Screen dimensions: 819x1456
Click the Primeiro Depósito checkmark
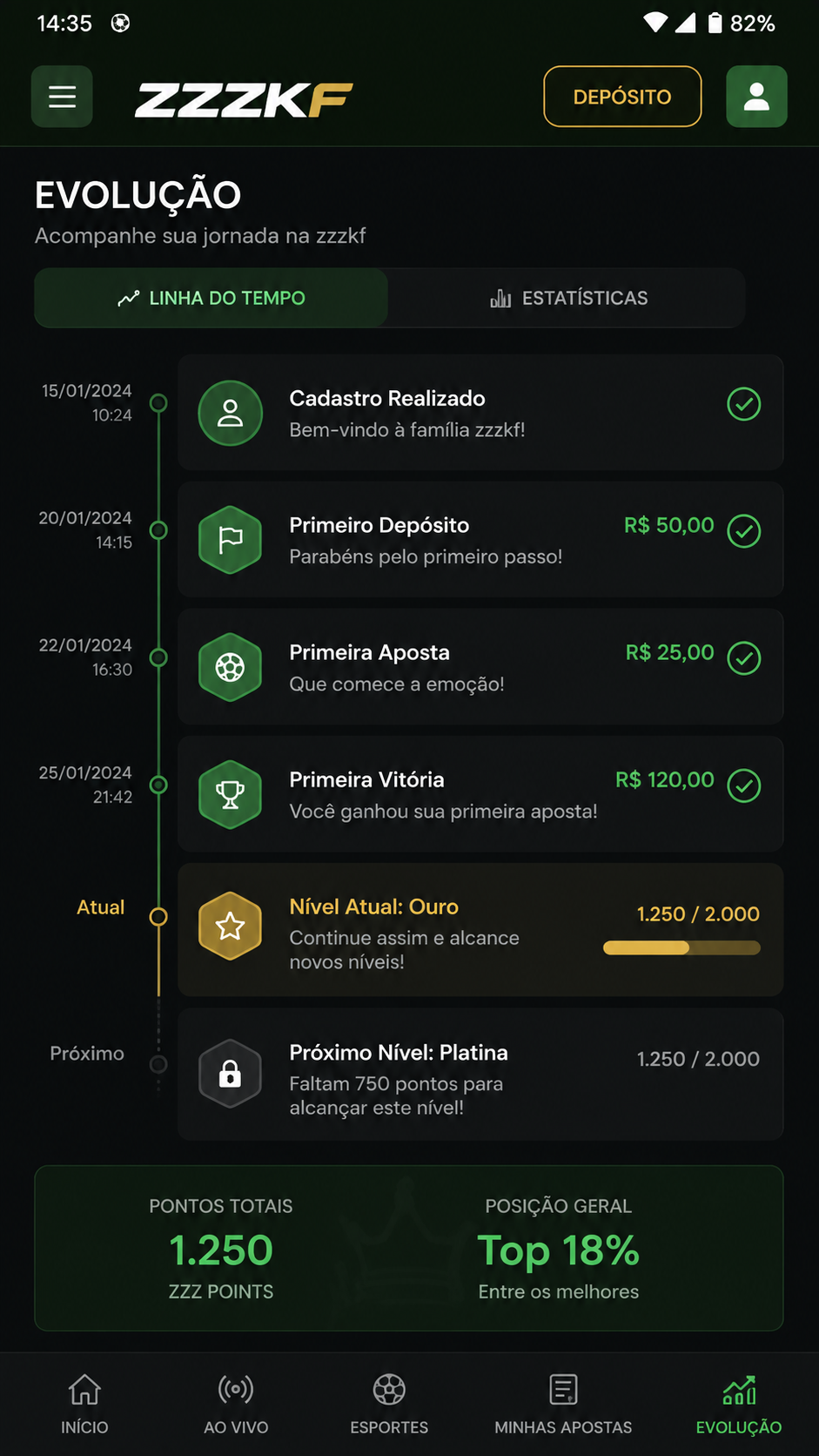(744, 531)
